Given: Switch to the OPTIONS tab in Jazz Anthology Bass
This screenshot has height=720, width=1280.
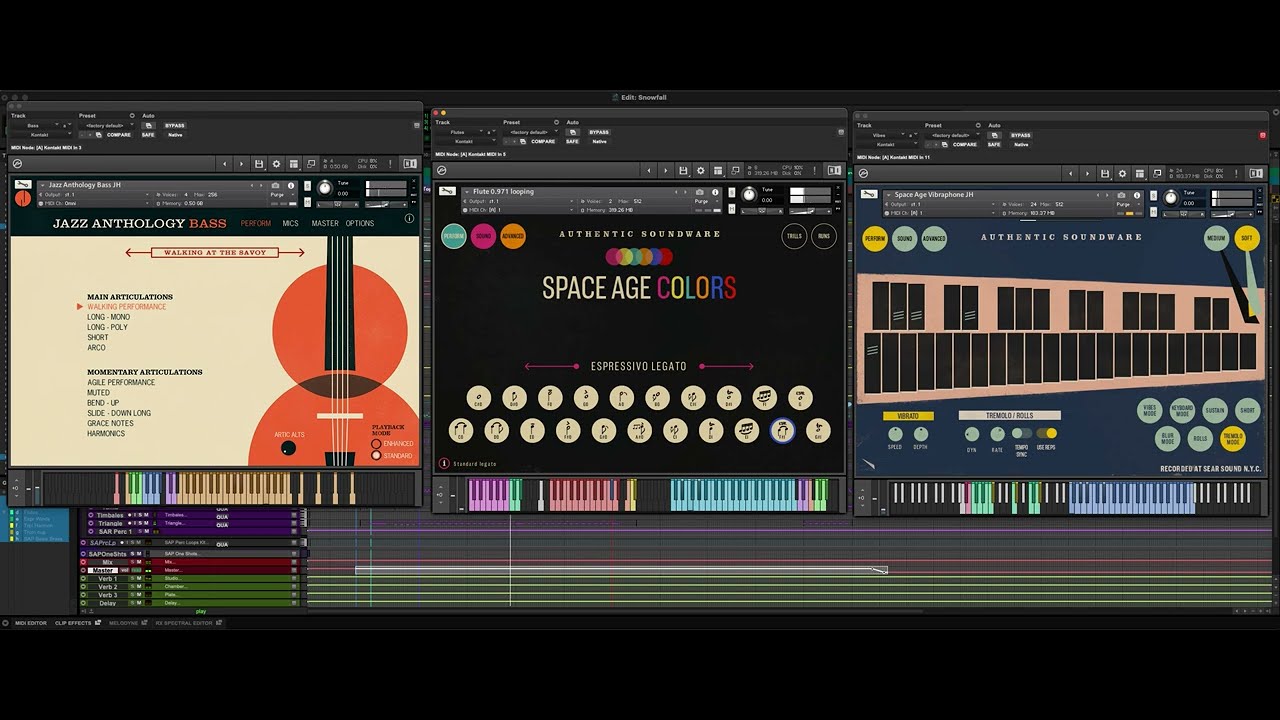Looking at the screenshot, I should (x=360, y=224).
